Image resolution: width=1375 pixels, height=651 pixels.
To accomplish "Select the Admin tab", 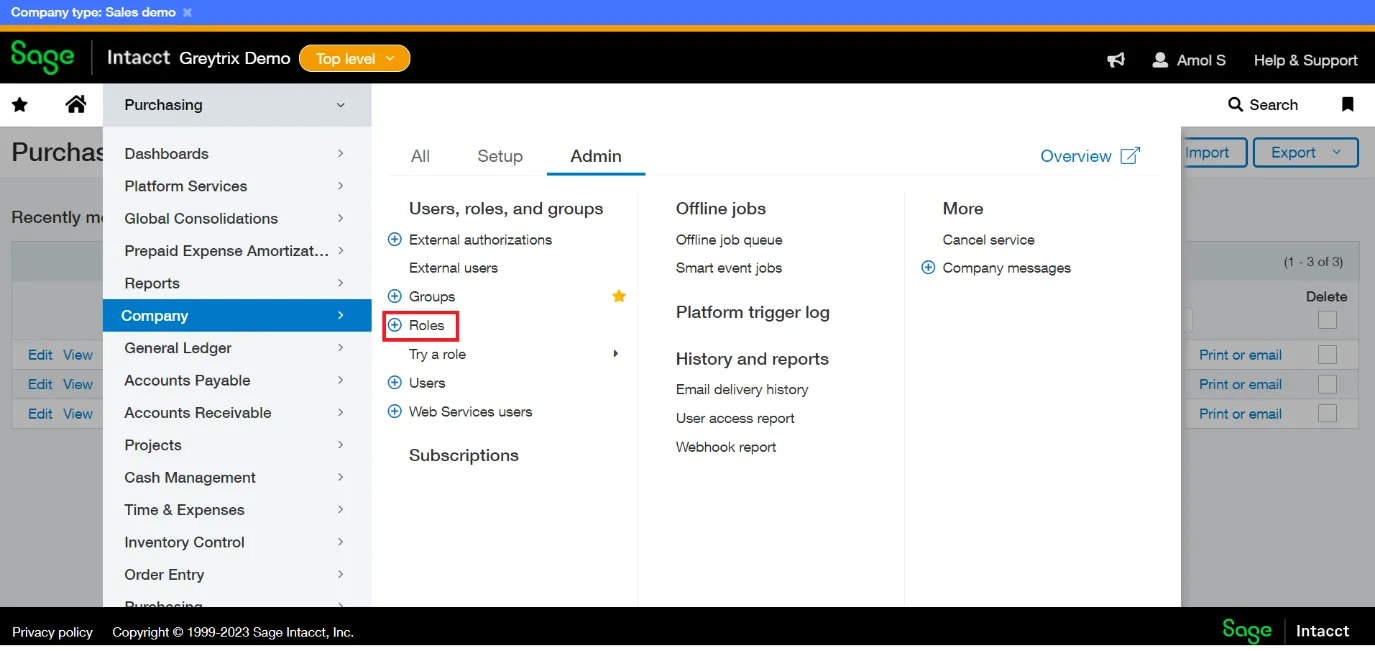I will [596, 156].
